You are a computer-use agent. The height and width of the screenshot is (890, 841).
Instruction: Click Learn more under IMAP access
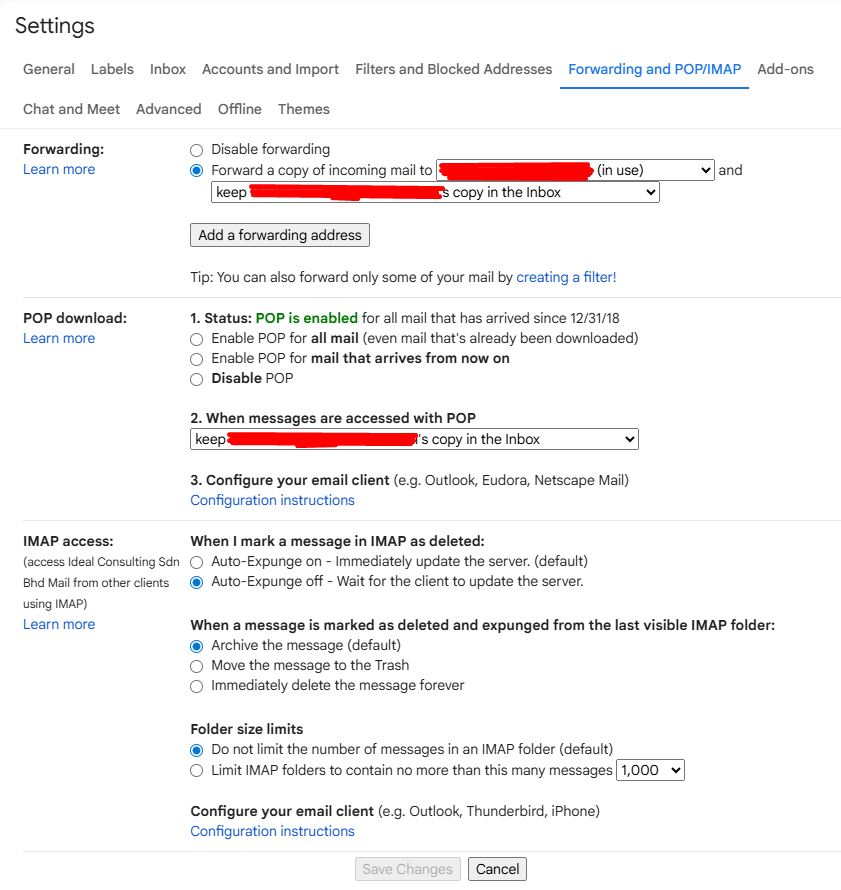pos(59,625)
